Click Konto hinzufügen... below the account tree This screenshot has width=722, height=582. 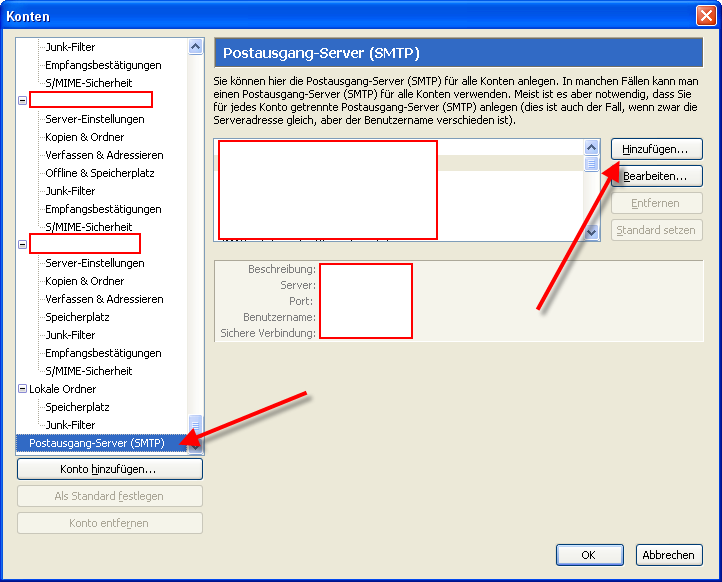point(110,469)
